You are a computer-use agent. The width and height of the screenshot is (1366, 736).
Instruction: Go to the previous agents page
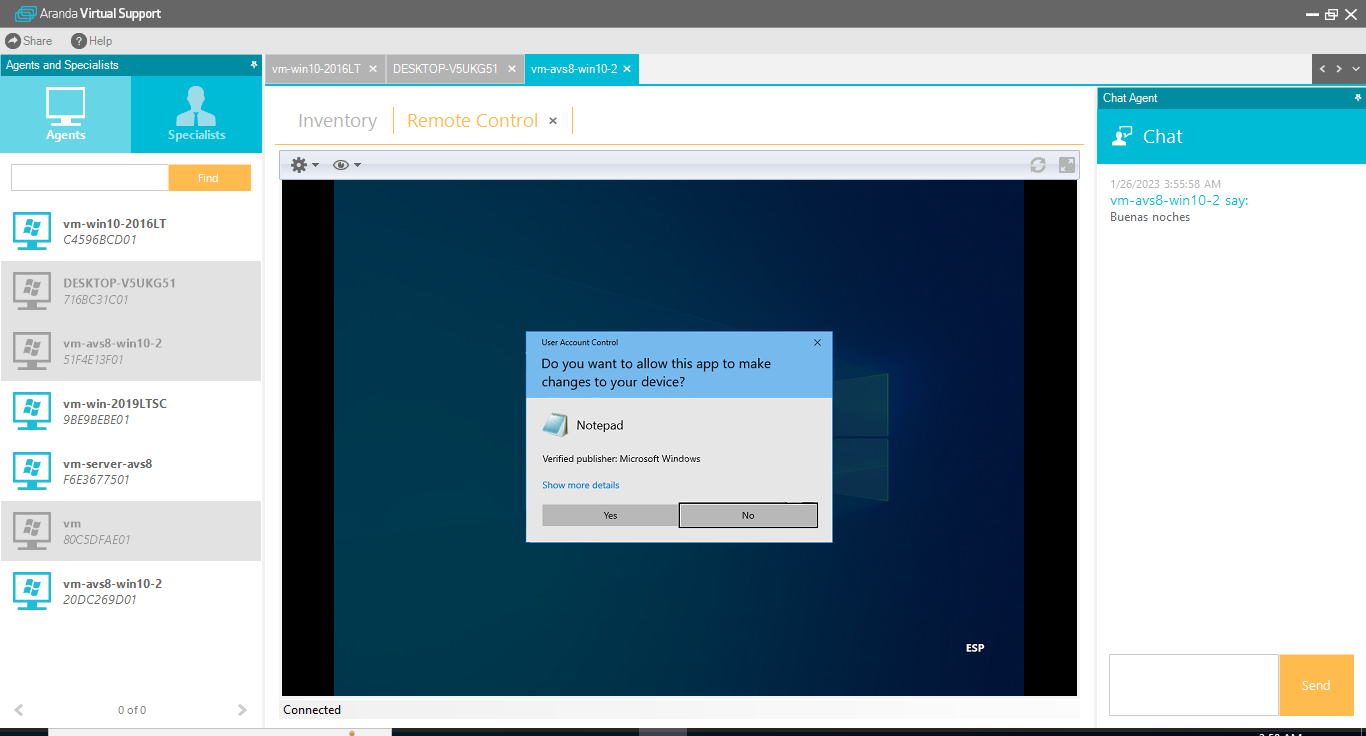(18, 710)
